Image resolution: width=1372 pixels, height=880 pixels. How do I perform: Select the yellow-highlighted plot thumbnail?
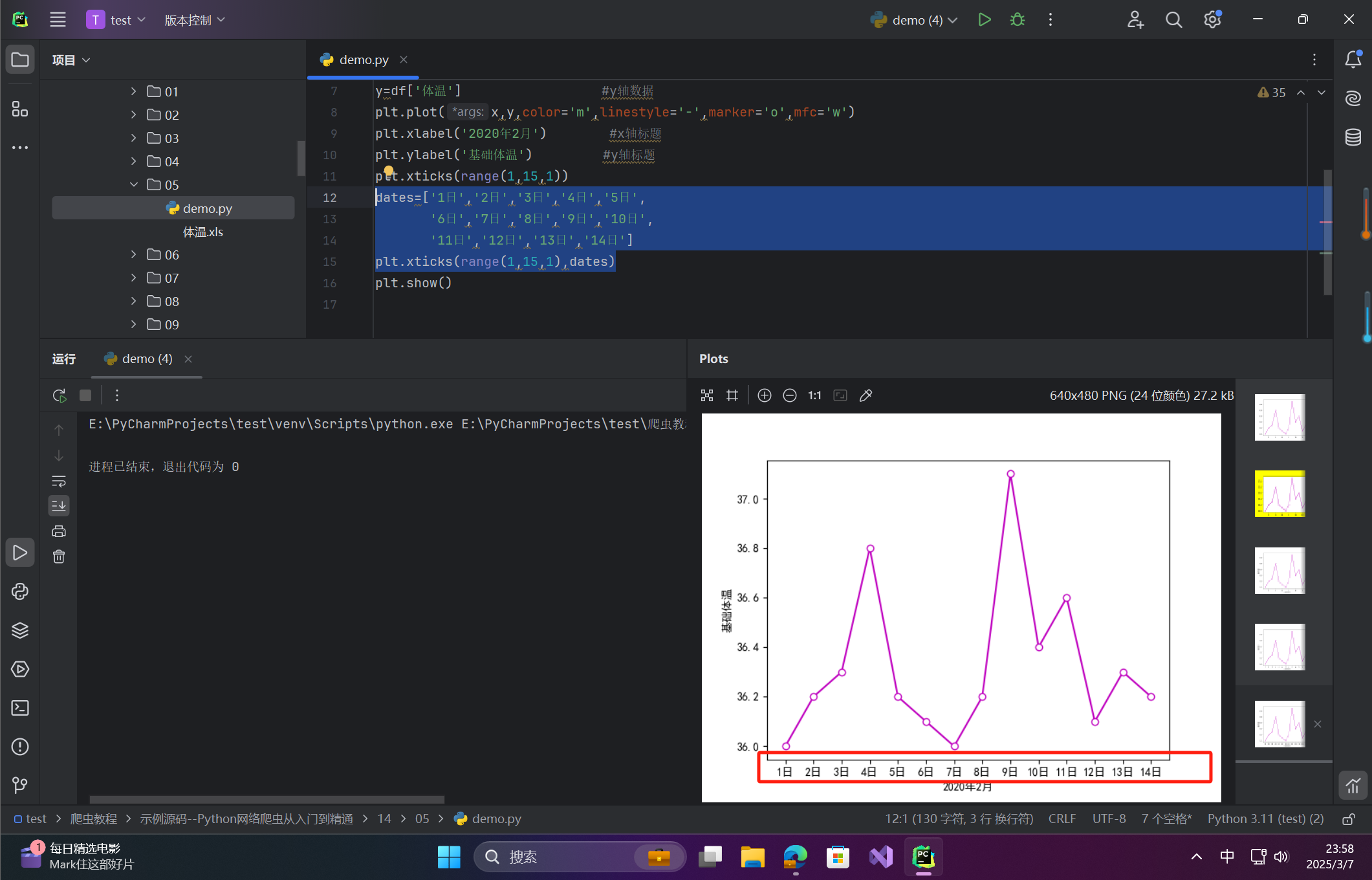[x=1279, y=494]
